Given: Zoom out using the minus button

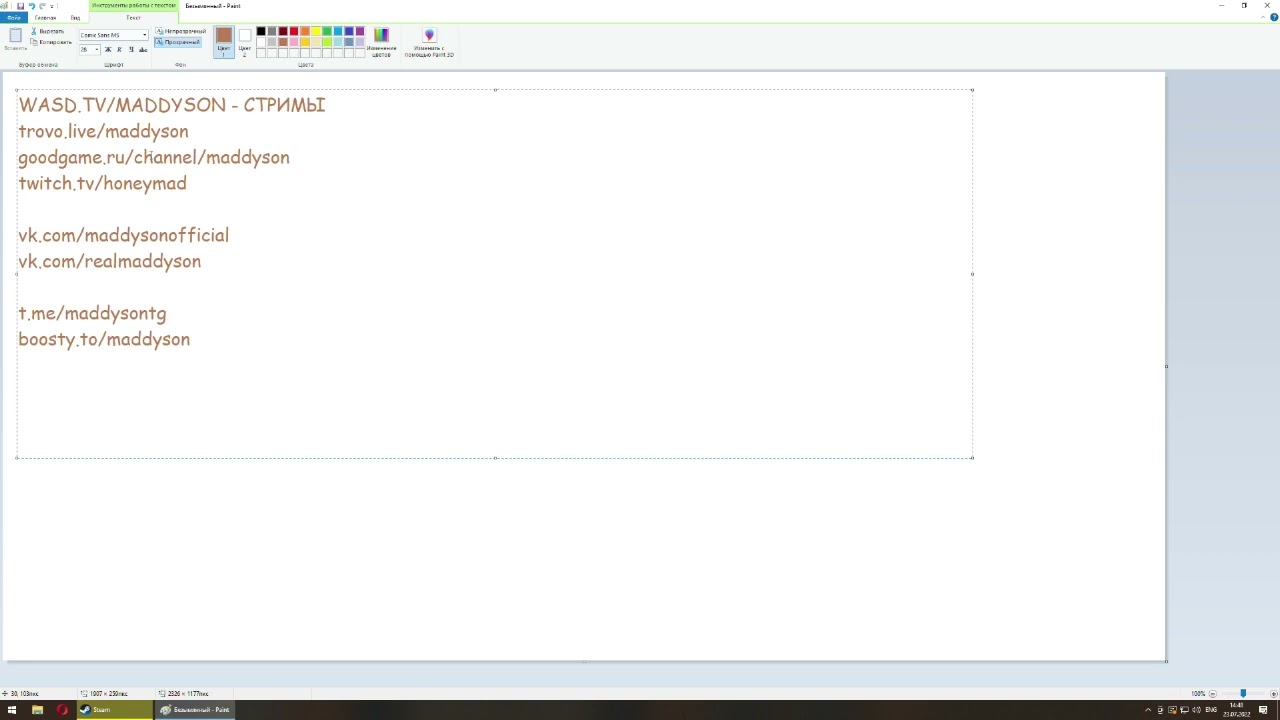Looking at the screenshot, I should click(x=1212, y=694).
